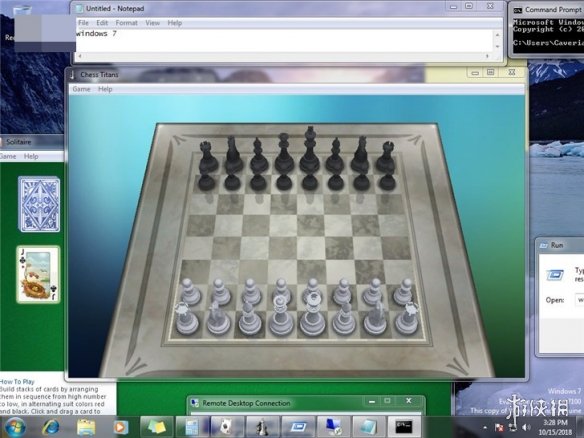Click the volume speaker icon in the tray
Screen dimensions: 584x438
point(526,427)
